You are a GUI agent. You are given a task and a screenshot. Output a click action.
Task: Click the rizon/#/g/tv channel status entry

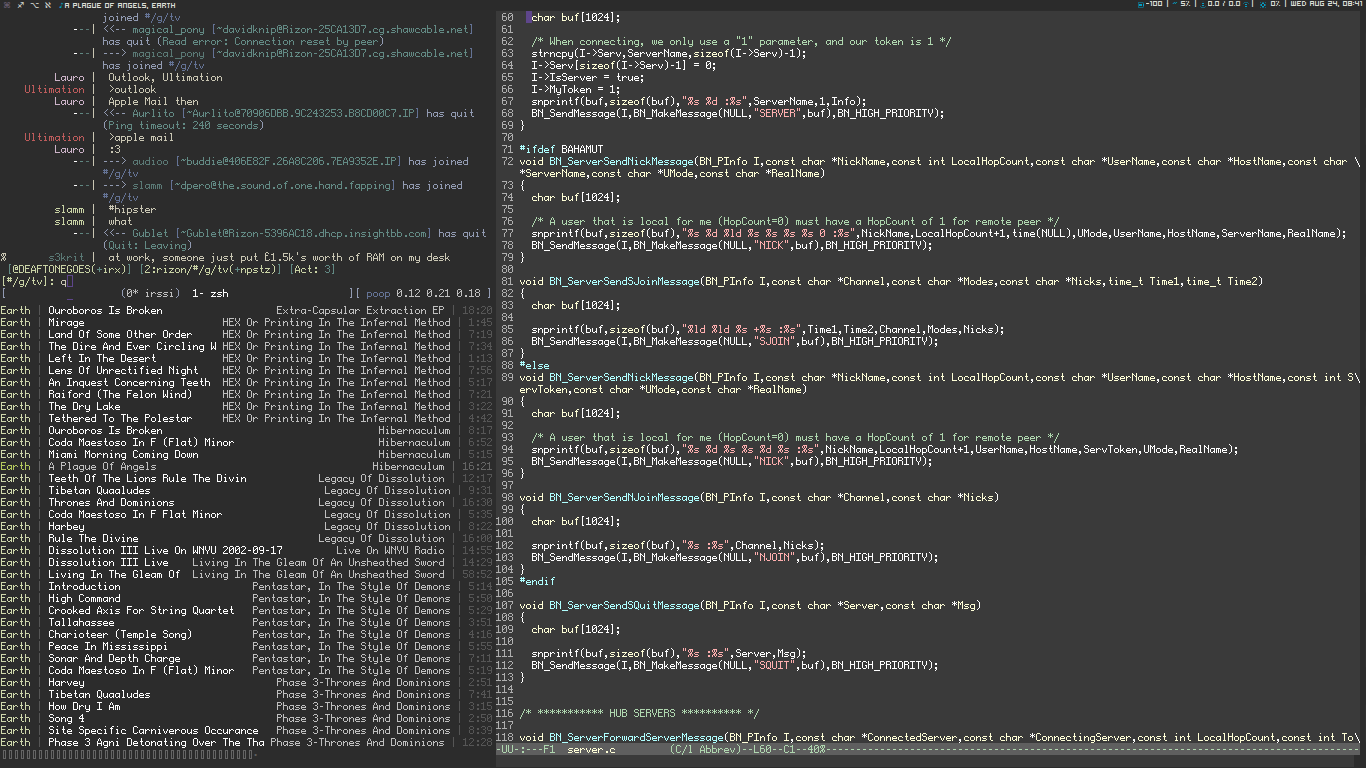[x=212, y=270]
